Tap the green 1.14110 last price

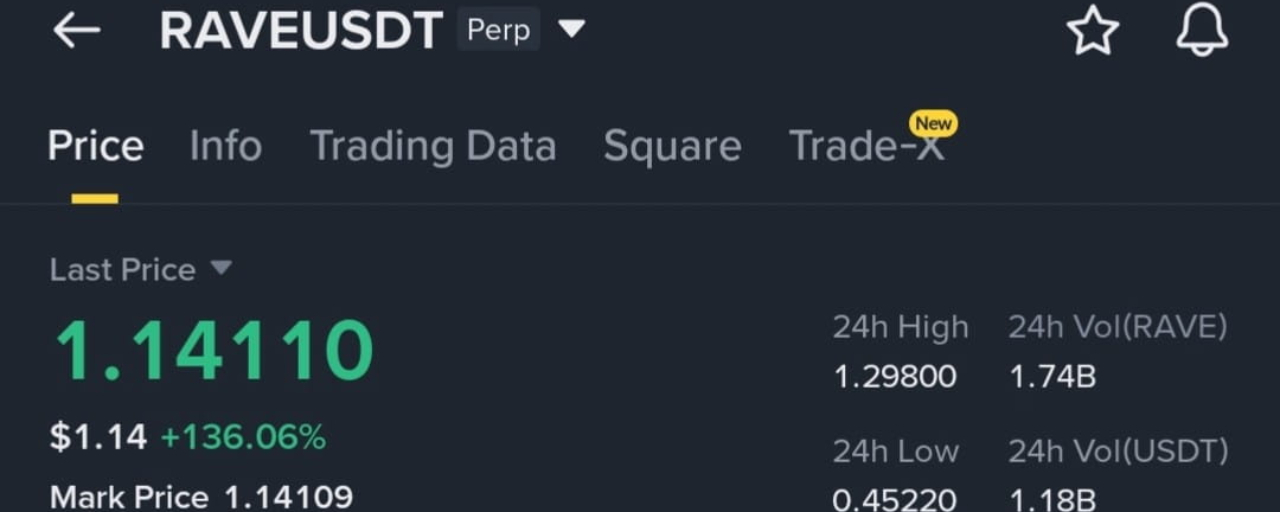[x=213, y=351]
